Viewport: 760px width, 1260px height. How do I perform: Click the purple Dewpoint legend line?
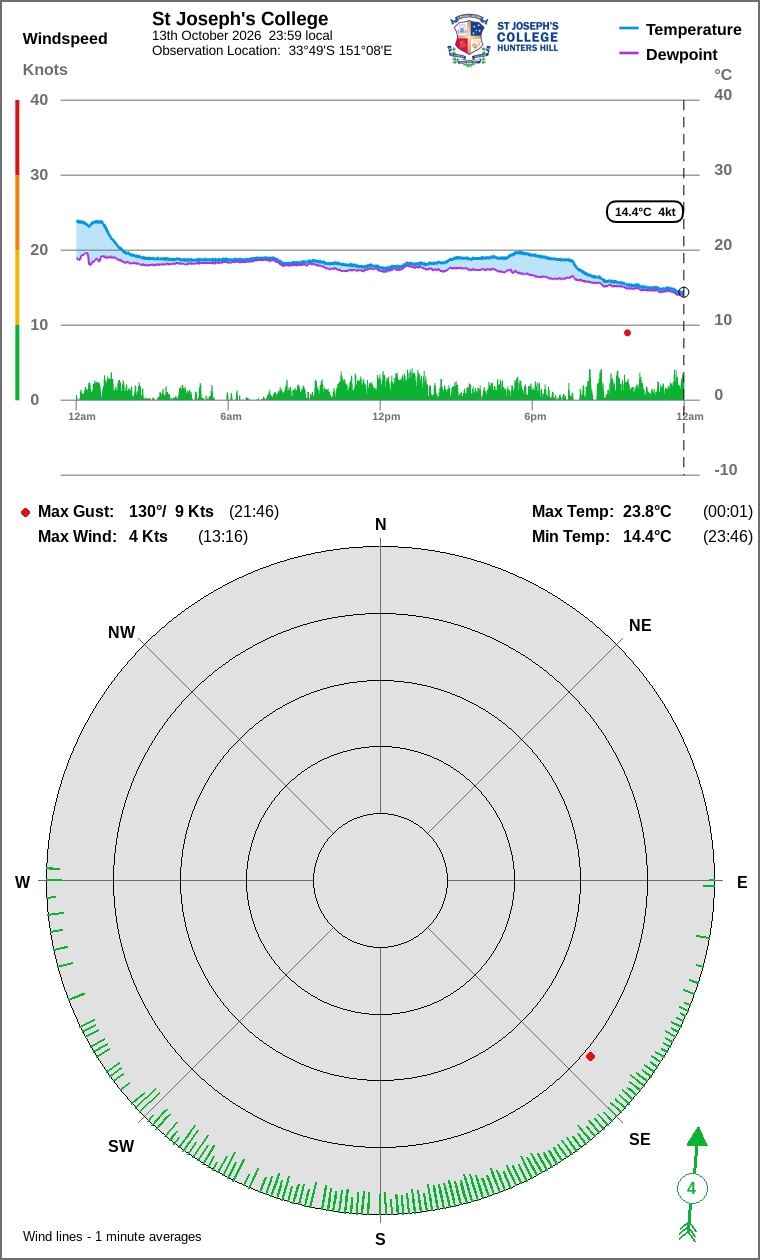pyautogui.click(x=629, y=54)
